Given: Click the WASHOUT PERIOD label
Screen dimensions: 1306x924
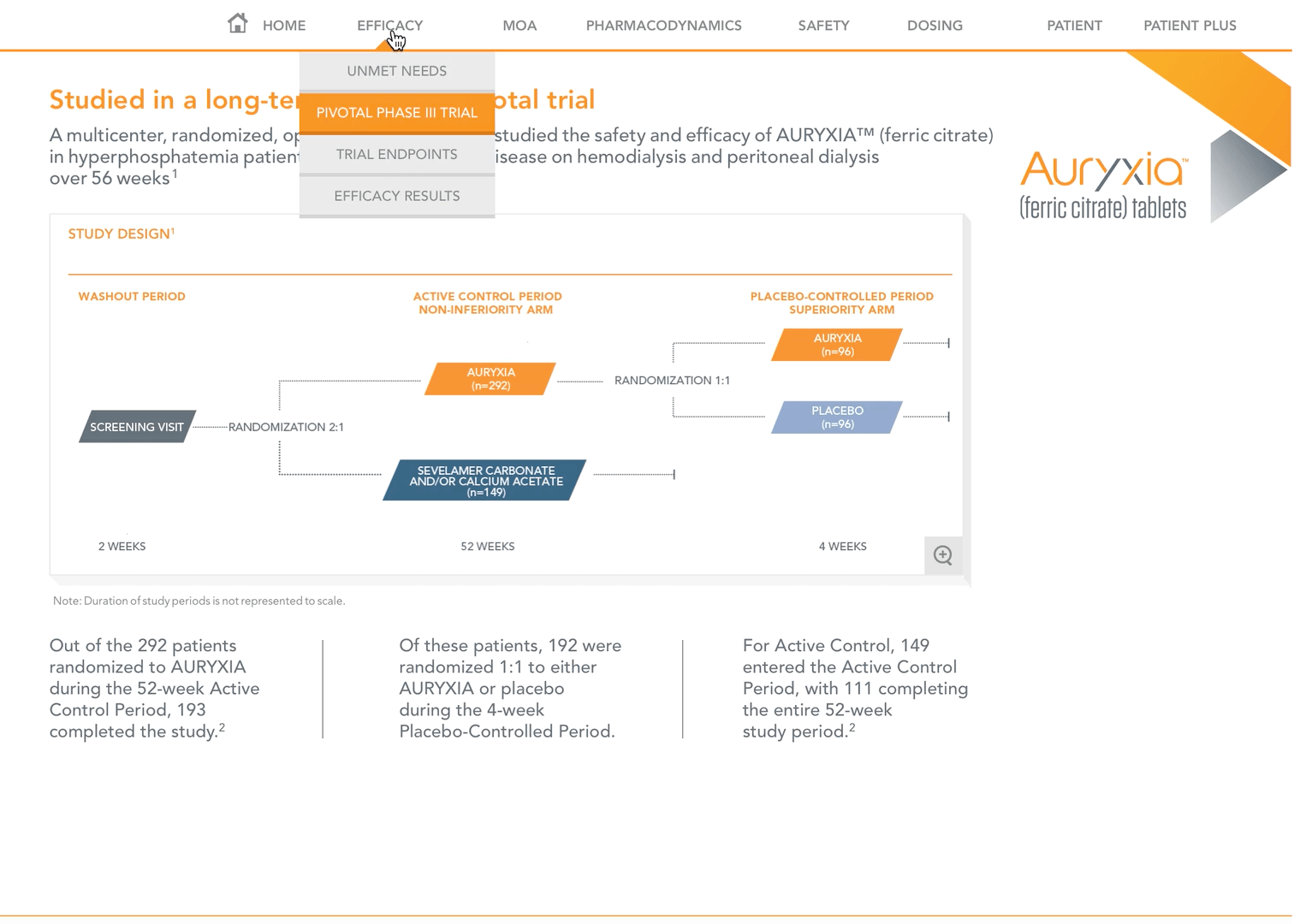Looking at the screenshot, I should pos(132,297).
